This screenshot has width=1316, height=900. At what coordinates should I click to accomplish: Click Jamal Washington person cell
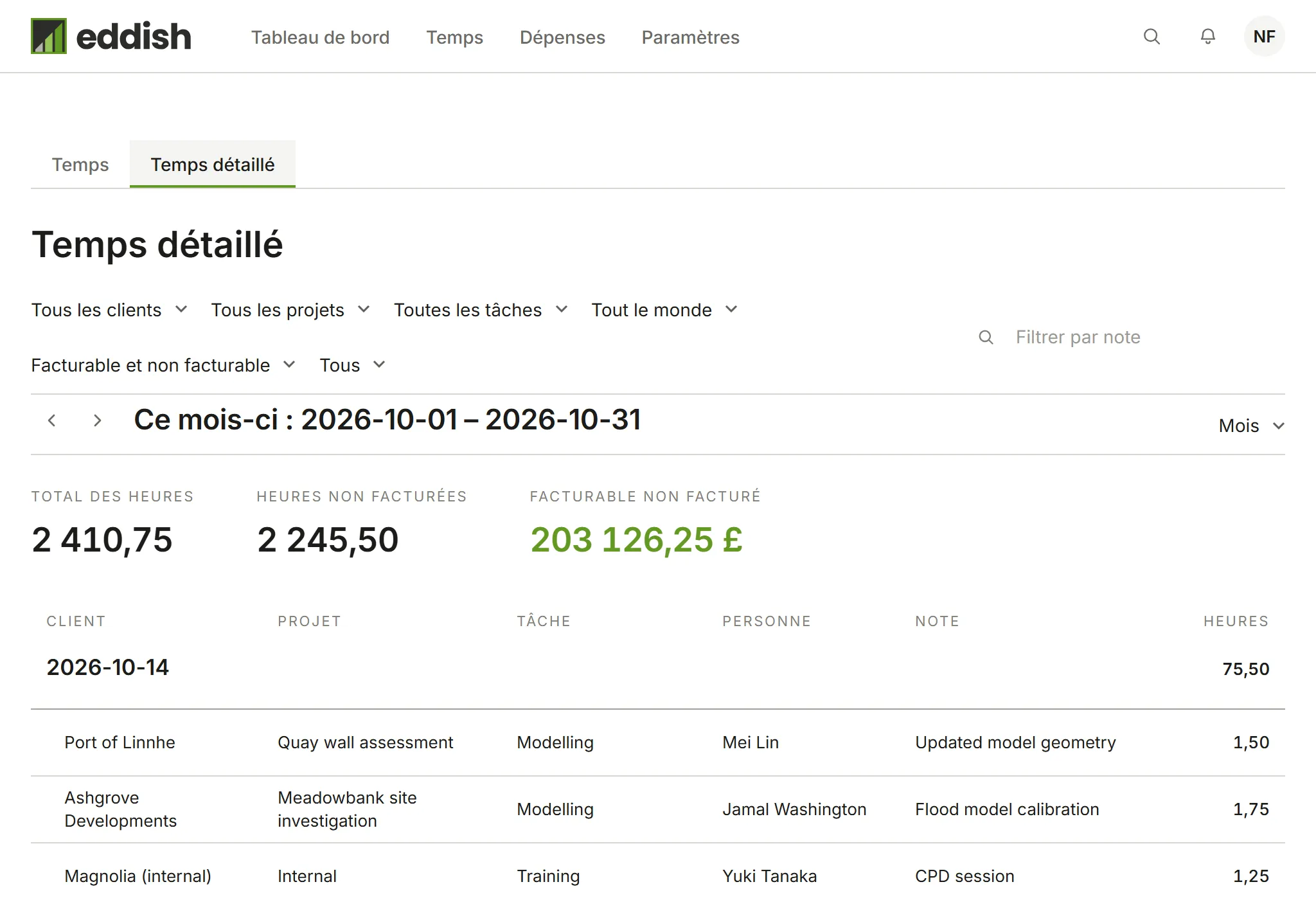(794, 809)
